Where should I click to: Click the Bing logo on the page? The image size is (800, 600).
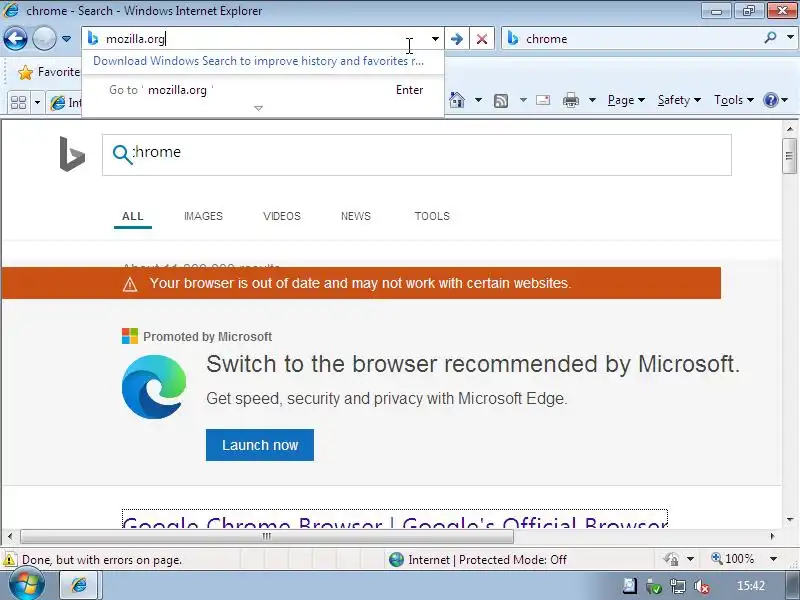72,154
